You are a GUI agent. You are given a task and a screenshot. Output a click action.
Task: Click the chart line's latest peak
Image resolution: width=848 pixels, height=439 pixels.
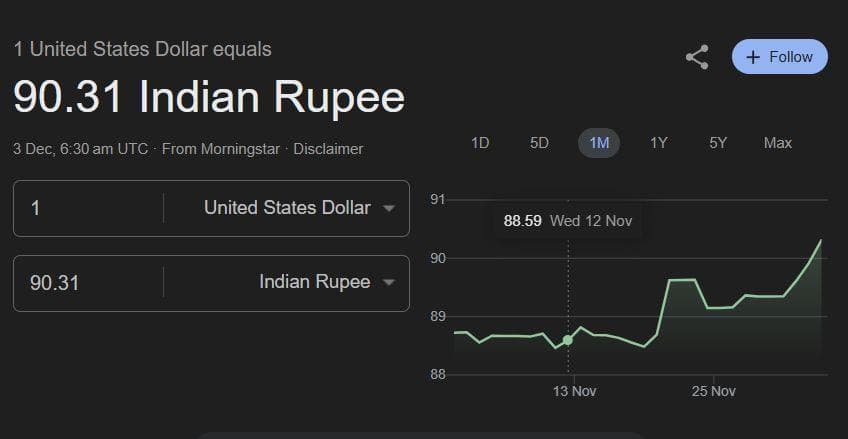coord(821,240)
